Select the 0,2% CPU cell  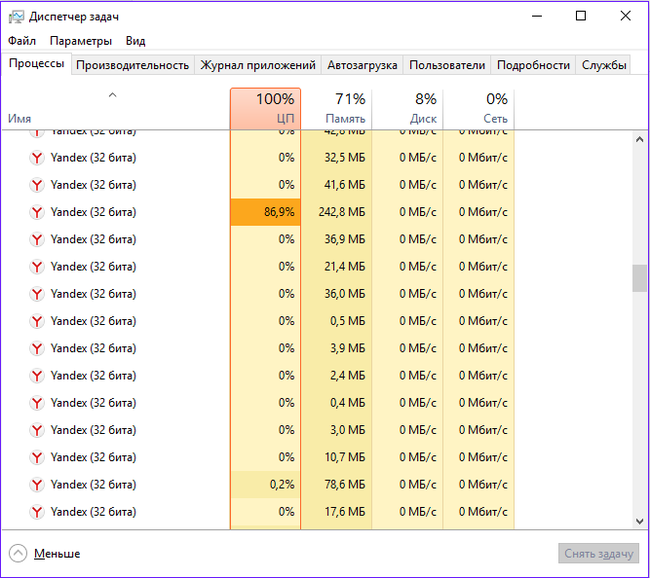[x=265, y=485]
